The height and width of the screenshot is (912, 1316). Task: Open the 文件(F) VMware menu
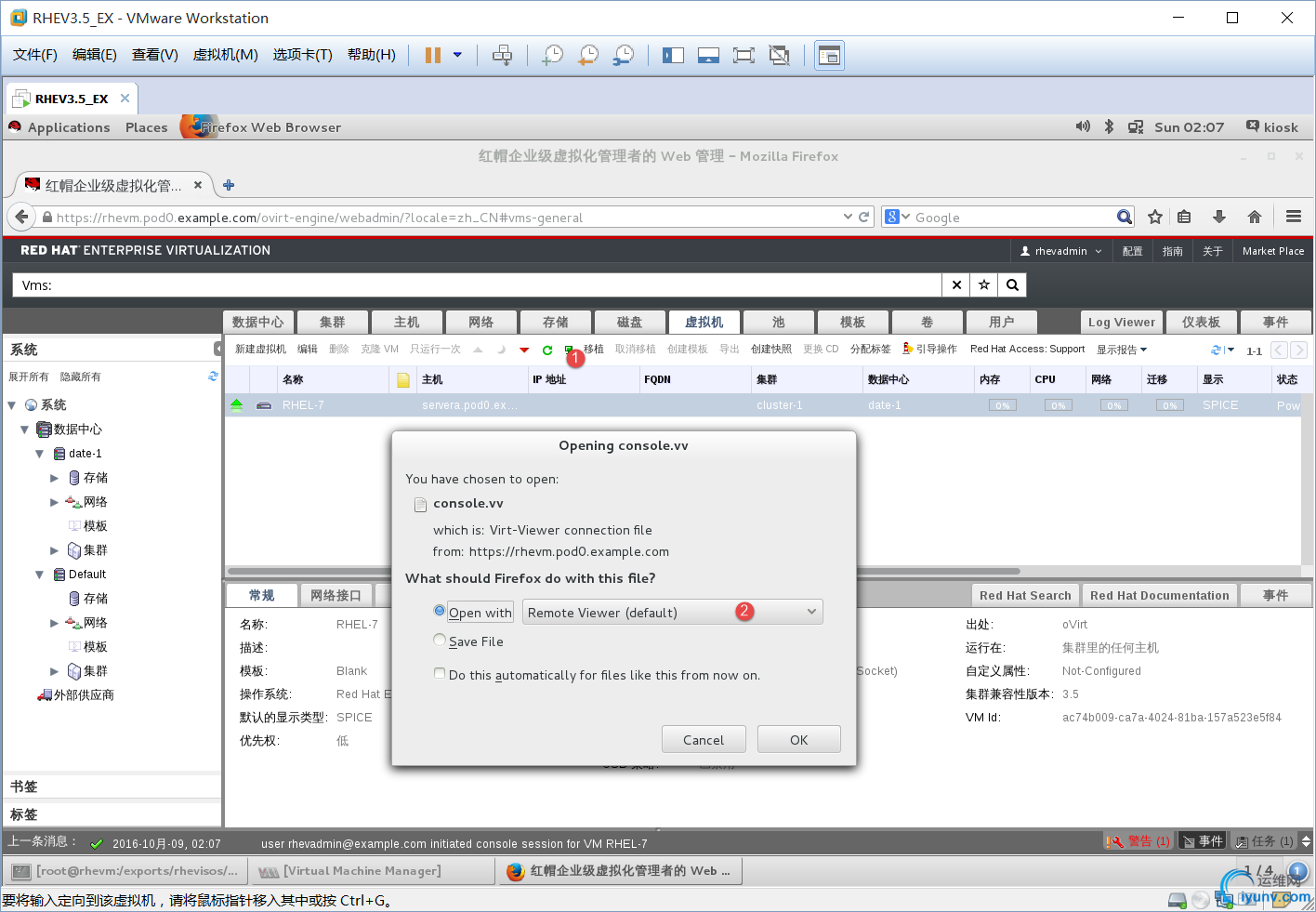tap(35, 55)
